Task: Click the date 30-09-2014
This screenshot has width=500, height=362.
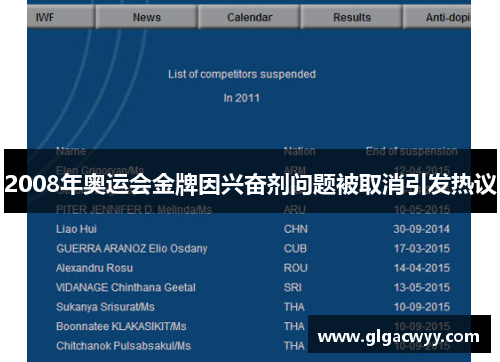Action: pyautogui.click(x=422, y=229)
